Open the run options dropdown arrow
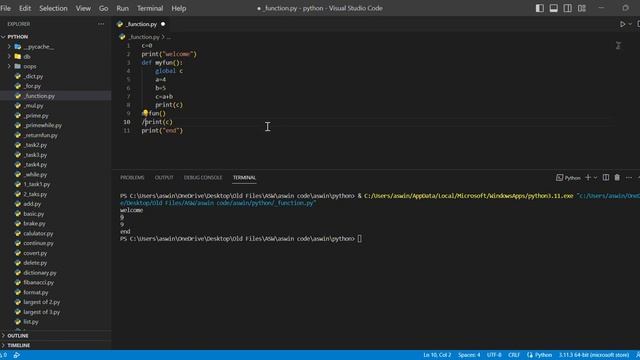The height and width of the screenshot is (360, 640). tap(630, 24)
